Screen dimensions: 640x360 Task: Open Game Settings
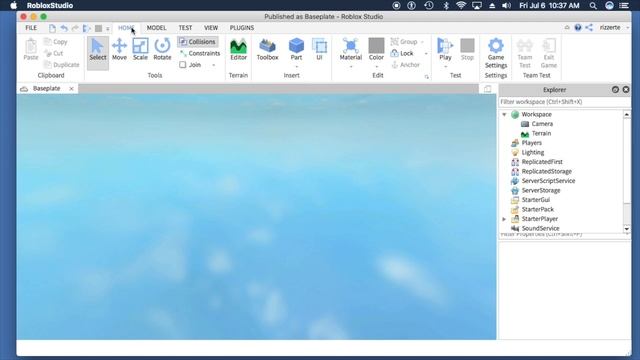[x=496, y=53]
